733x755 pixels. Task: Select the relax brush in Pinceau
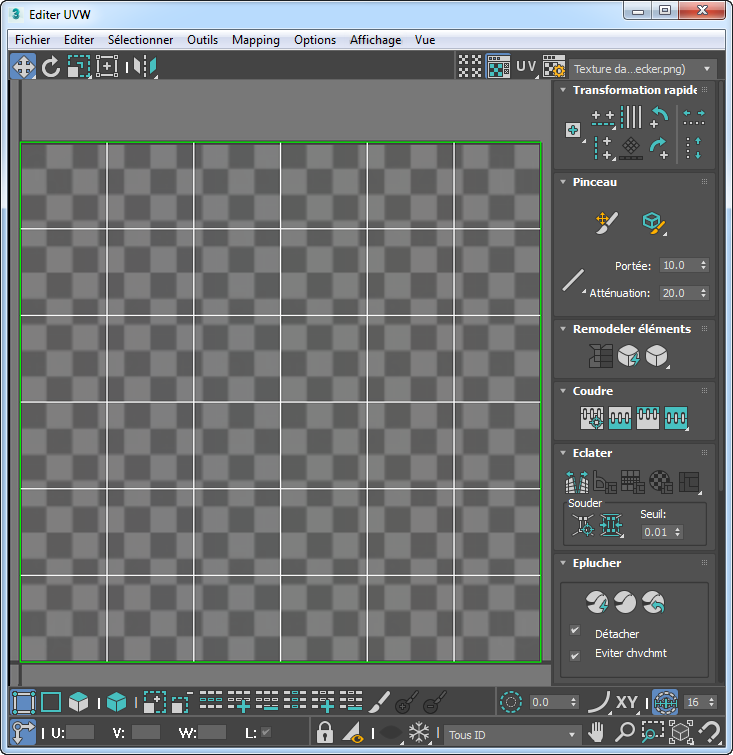point(654,223)
